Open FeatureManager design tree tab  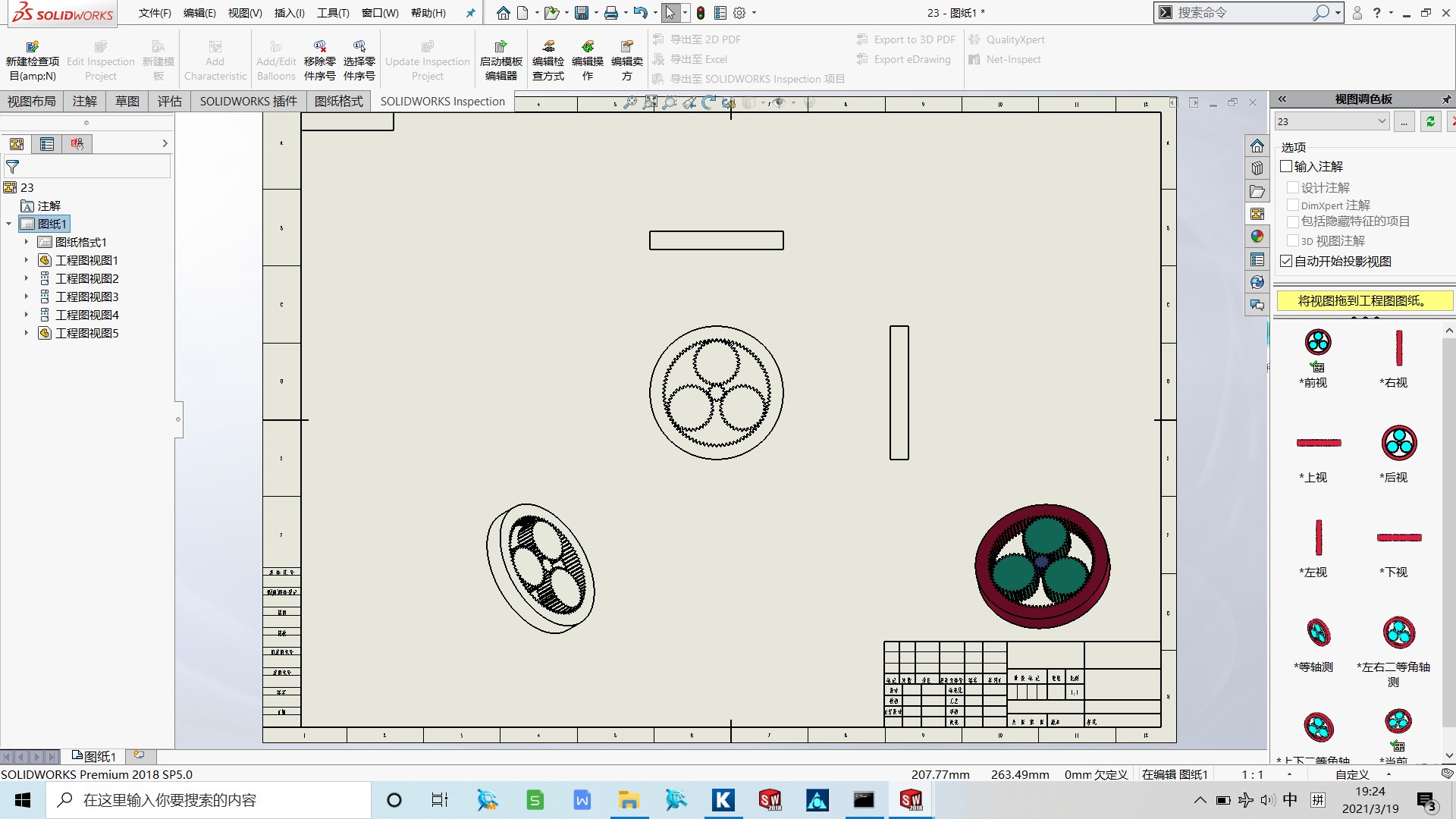[x=17, y=144]
